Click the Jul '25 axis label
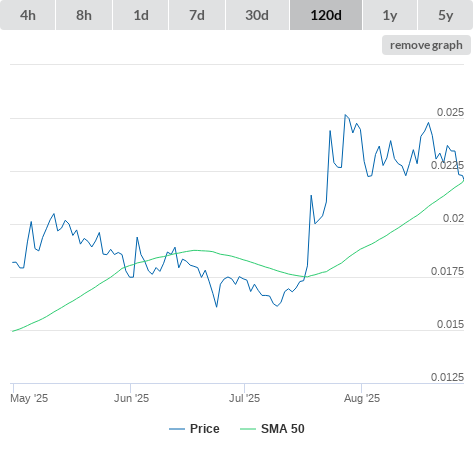Image resolution: width=474 pixels, height=455 pixels. [244, 398]
